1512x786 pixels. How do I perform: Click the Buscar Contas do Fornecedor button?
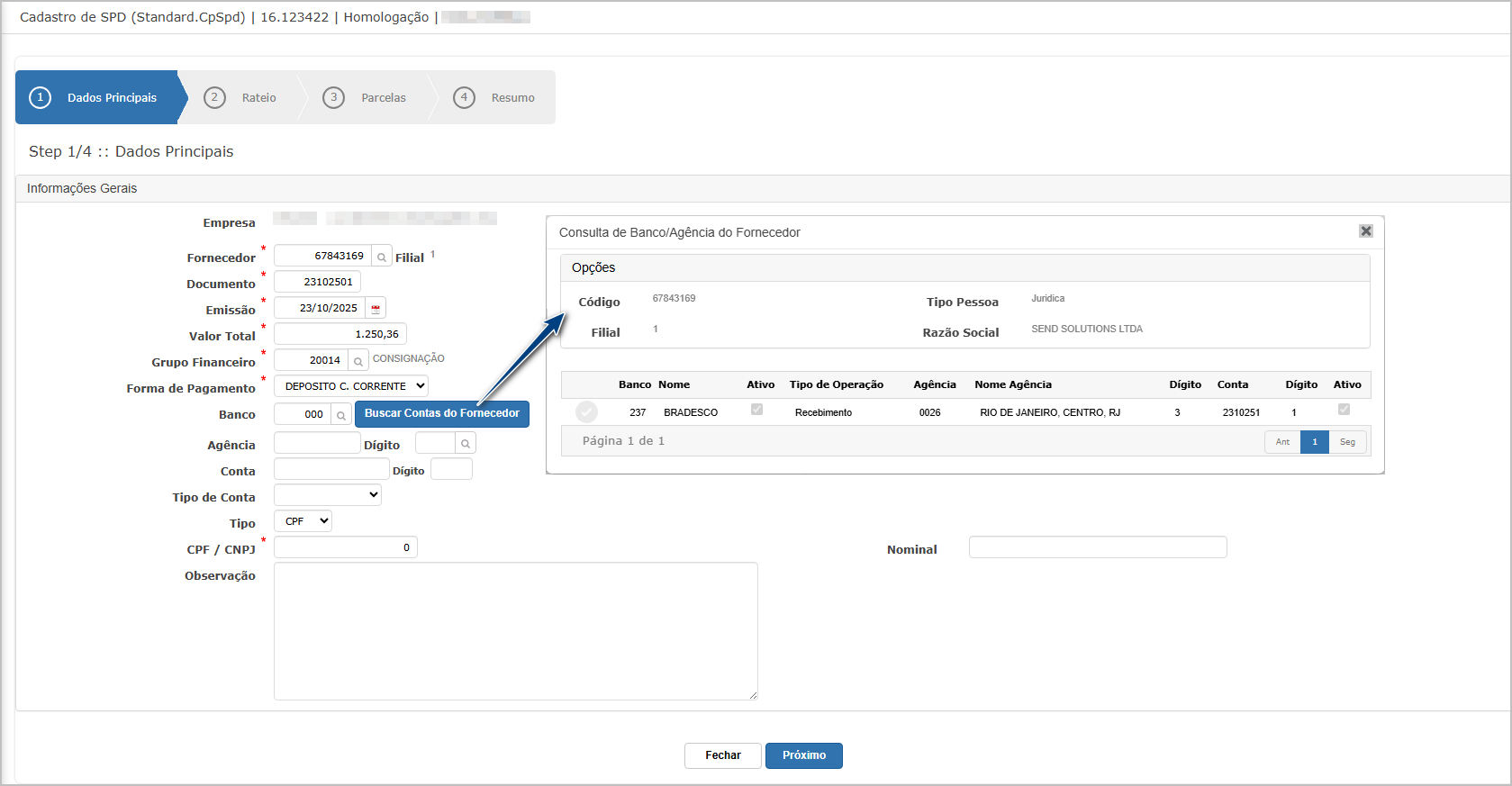[441, 413]
